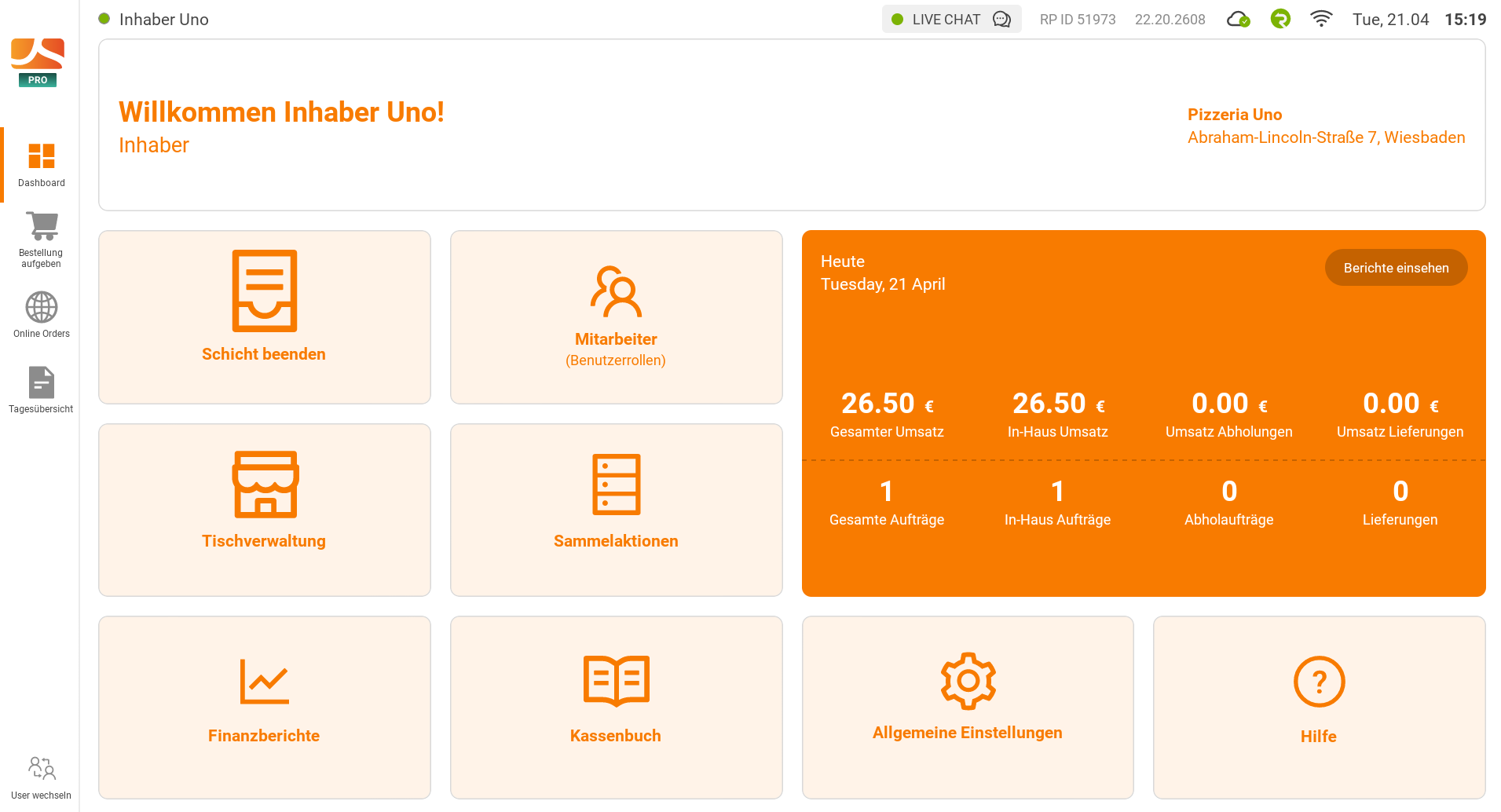Open the Kassenbuch tile
The width and height of the screenshot is (1501, 812).
point(616,707)
